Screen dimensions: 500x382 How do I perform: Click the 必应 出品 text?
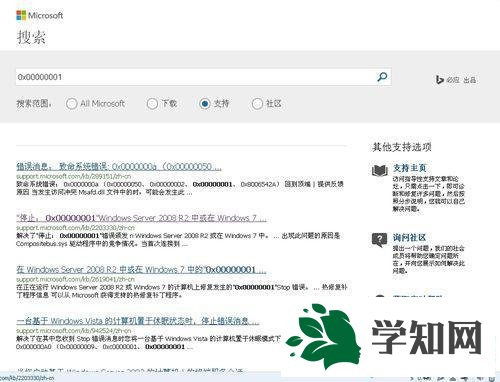click(x=461, y=80)
